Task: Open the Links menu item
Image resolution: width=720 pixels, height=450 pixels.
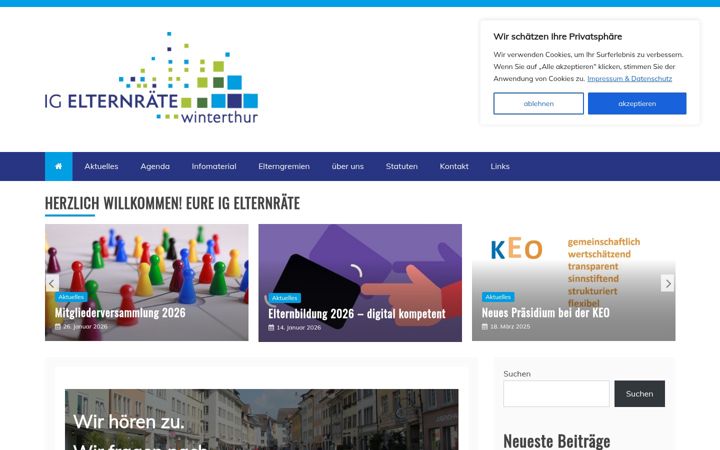Action: [500, 166]
